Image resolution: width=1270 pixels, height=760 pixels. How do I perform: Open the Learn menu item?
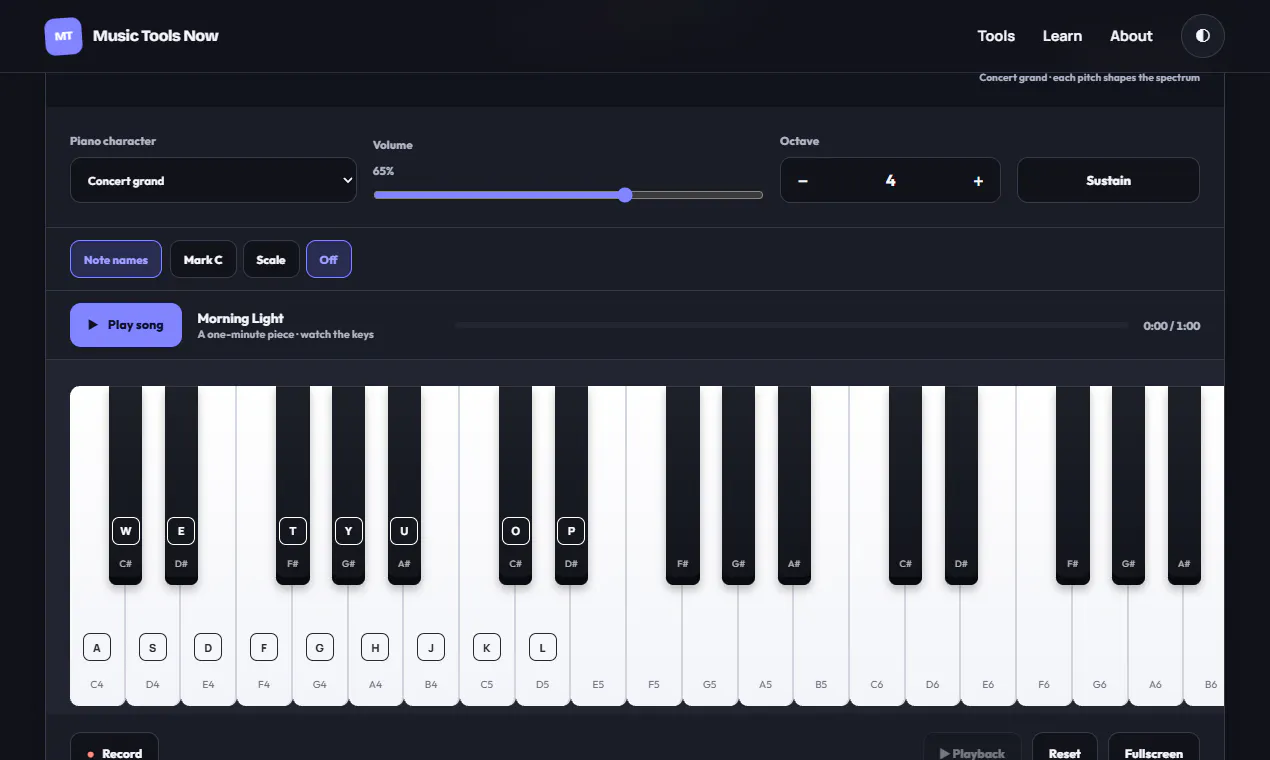pos(1062,36)
